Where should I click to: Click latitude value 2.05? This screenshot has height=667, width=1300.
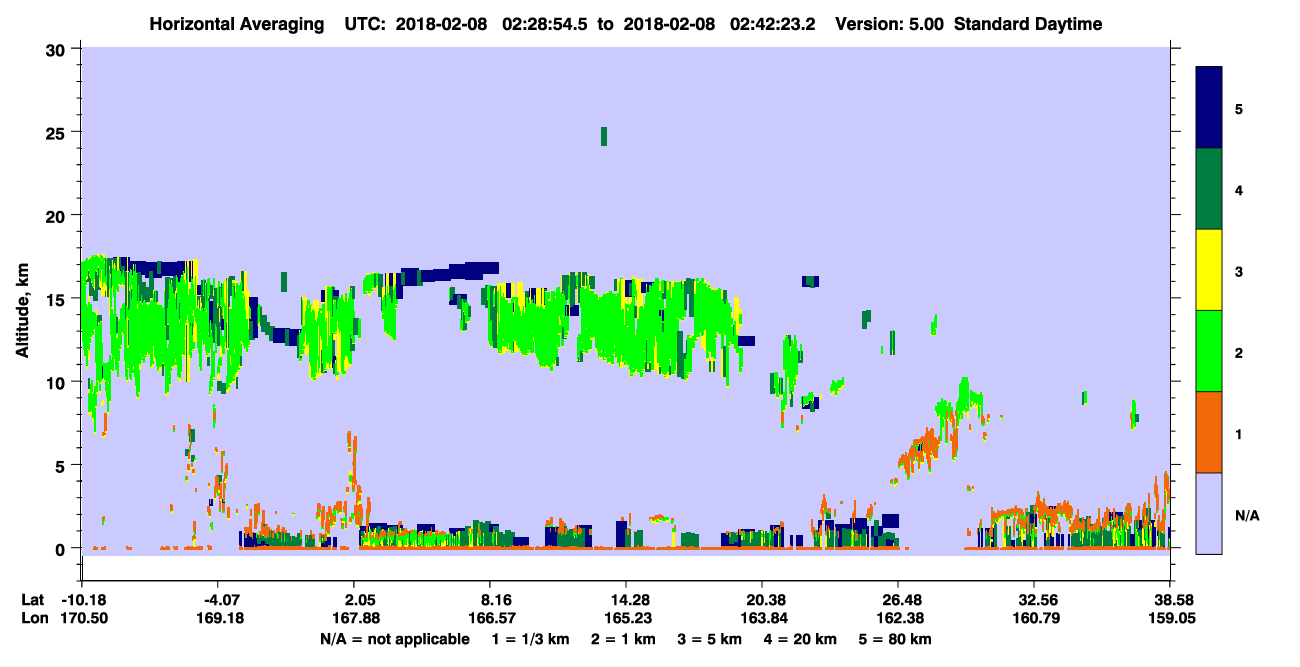point(359,600)
